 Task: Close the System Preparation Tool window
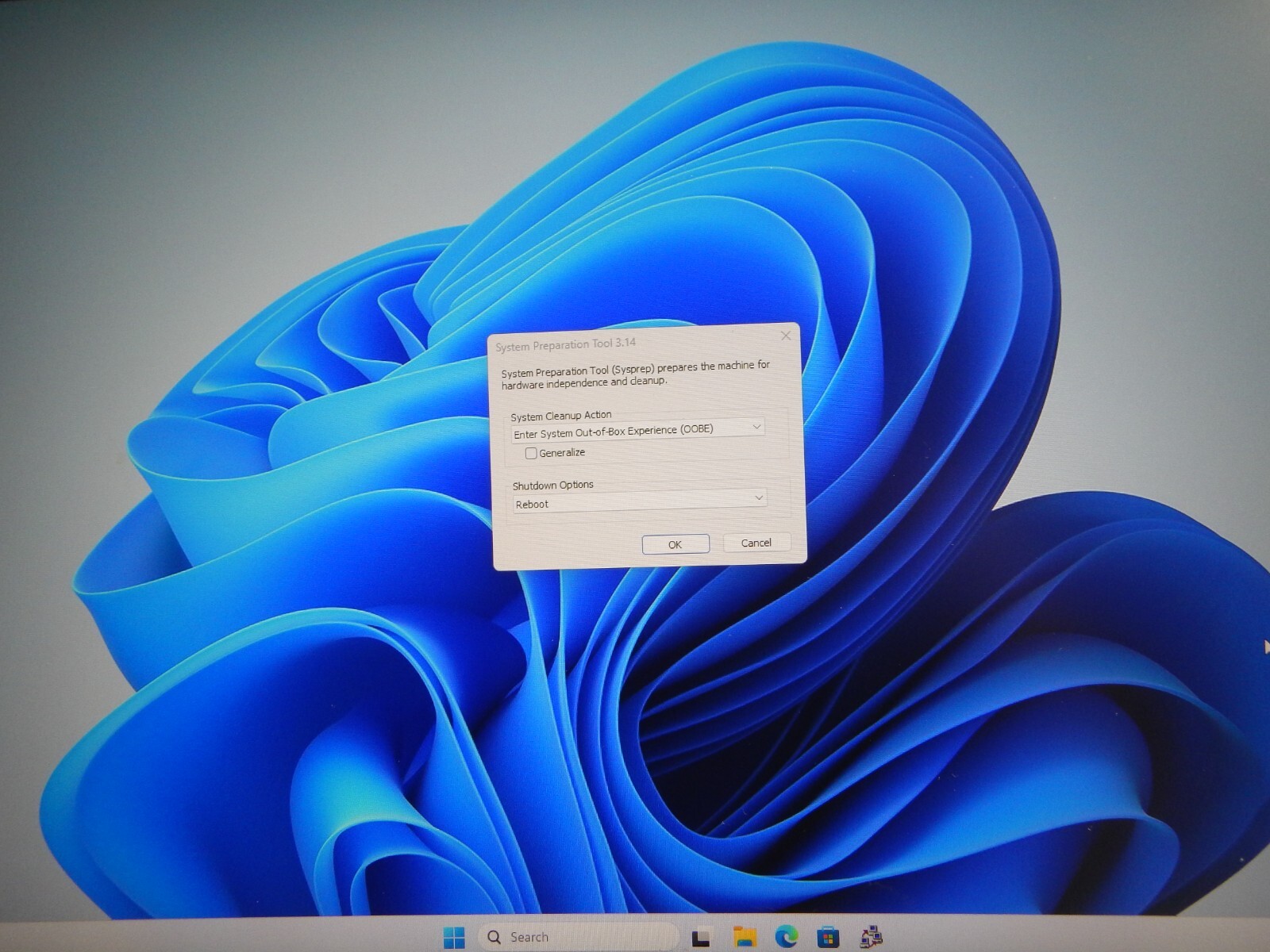pyautogui.click(x=786, y=336)
